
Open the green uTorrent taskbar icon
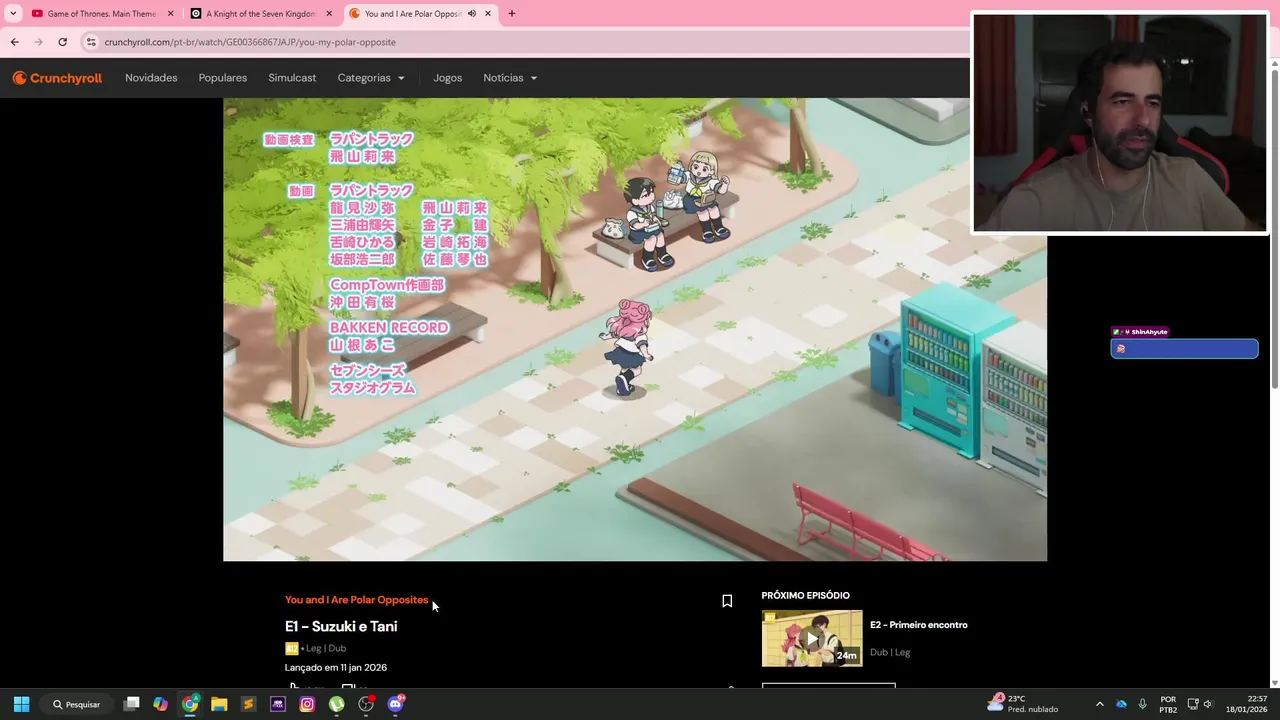(336, 704)
